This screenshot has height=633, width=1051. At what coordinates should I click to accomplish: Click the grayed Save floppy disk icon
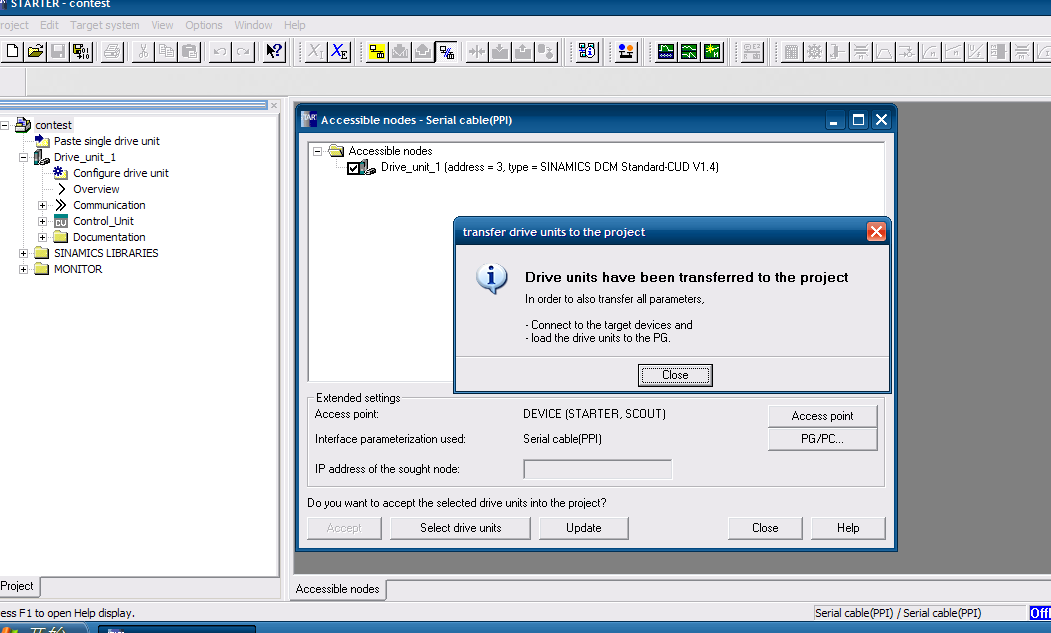click(x=58, y=52)
